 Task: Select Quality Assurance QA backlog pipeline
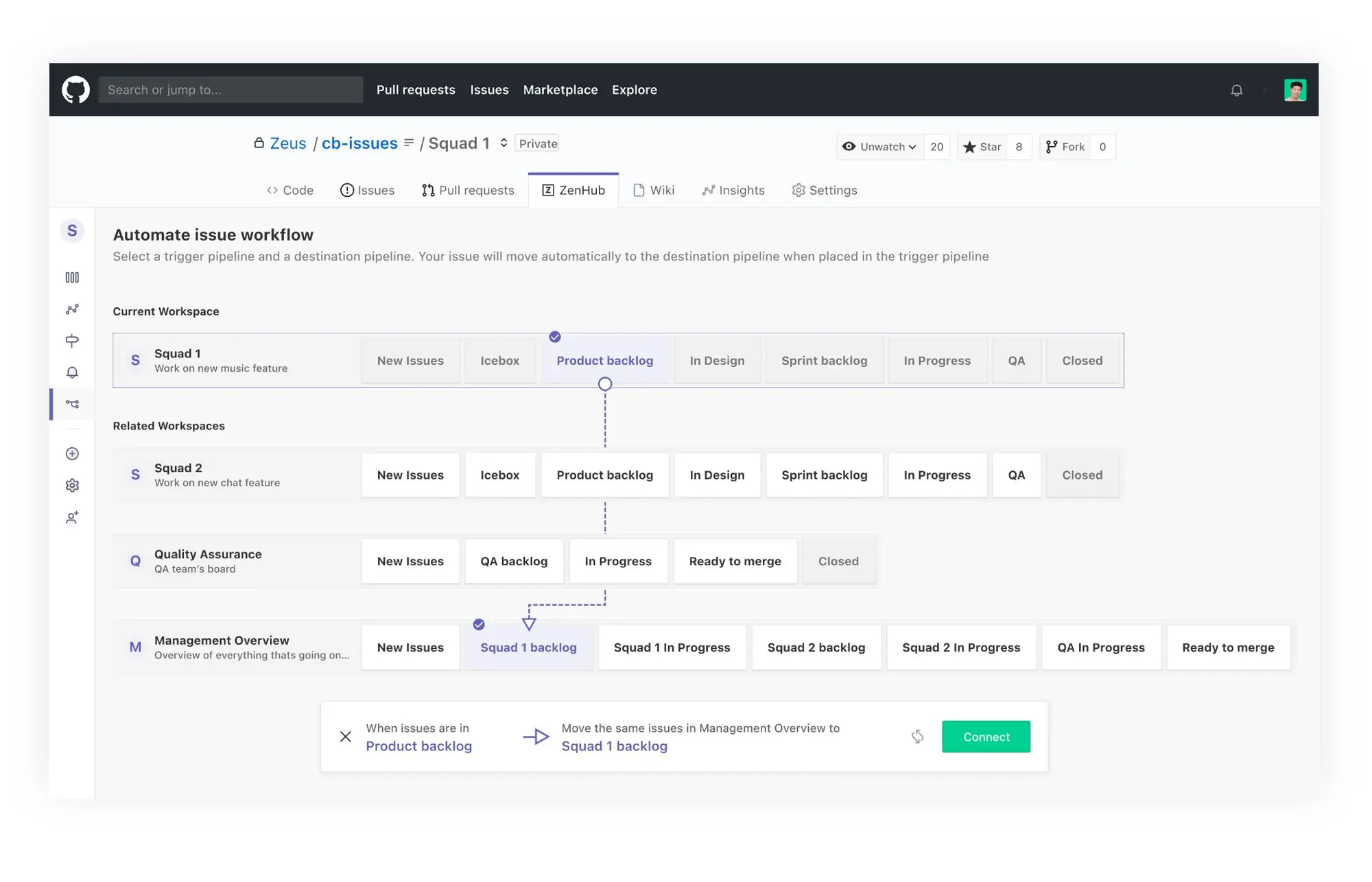click(x=514, y=561)
